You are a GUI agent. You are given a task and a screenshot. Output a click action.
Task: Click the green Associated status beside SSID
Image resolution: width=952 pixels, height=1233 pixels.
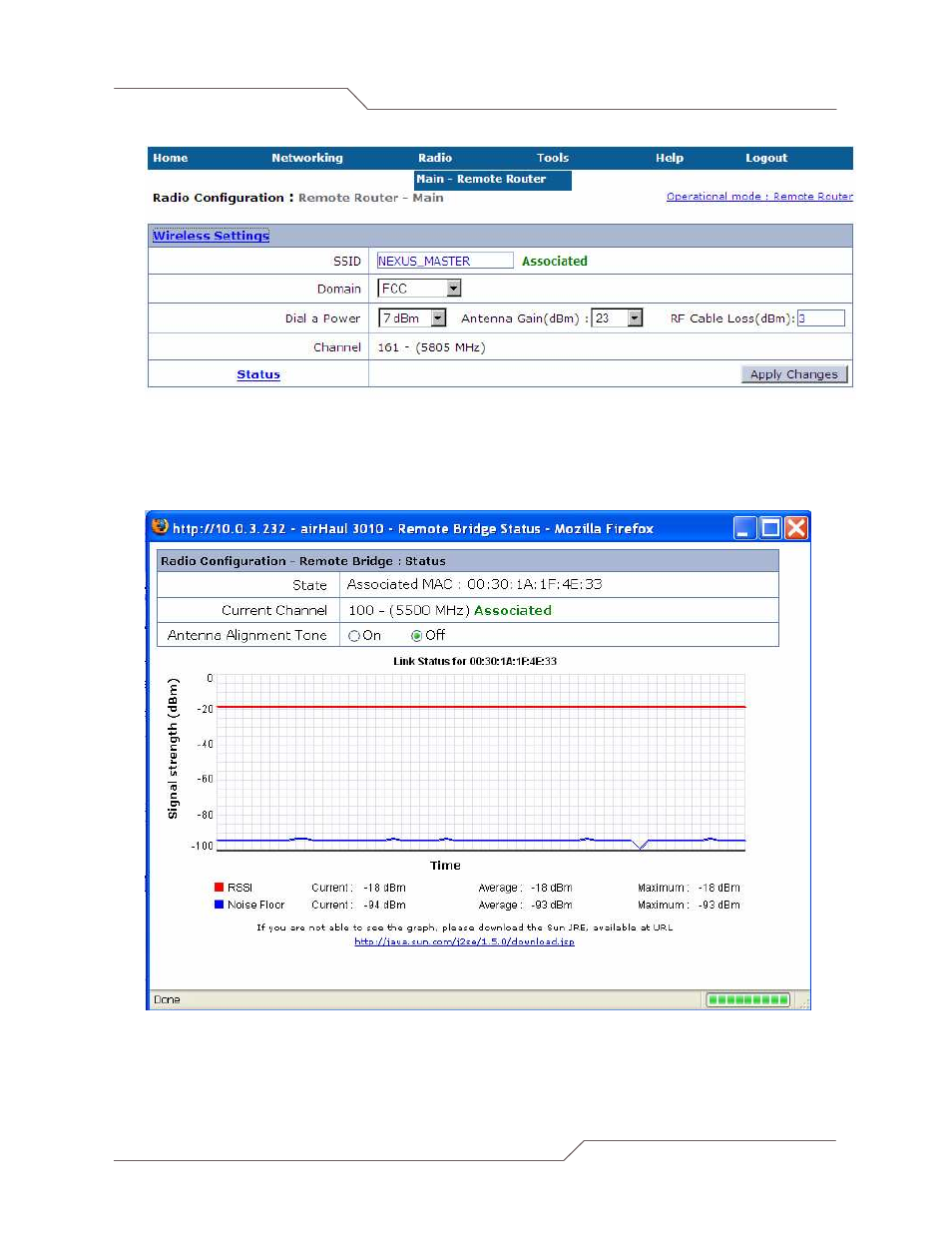pyautogui.click(x=555, y=262)
